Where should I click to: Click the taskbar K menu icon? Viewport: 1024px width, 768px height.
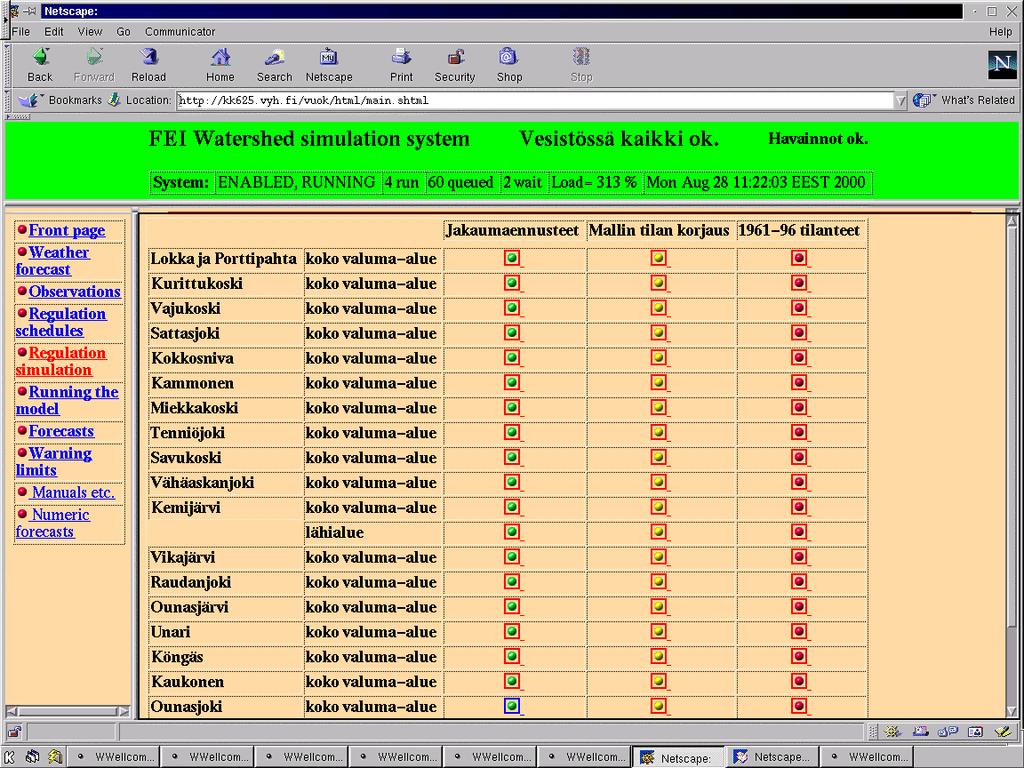coord(10,757)
